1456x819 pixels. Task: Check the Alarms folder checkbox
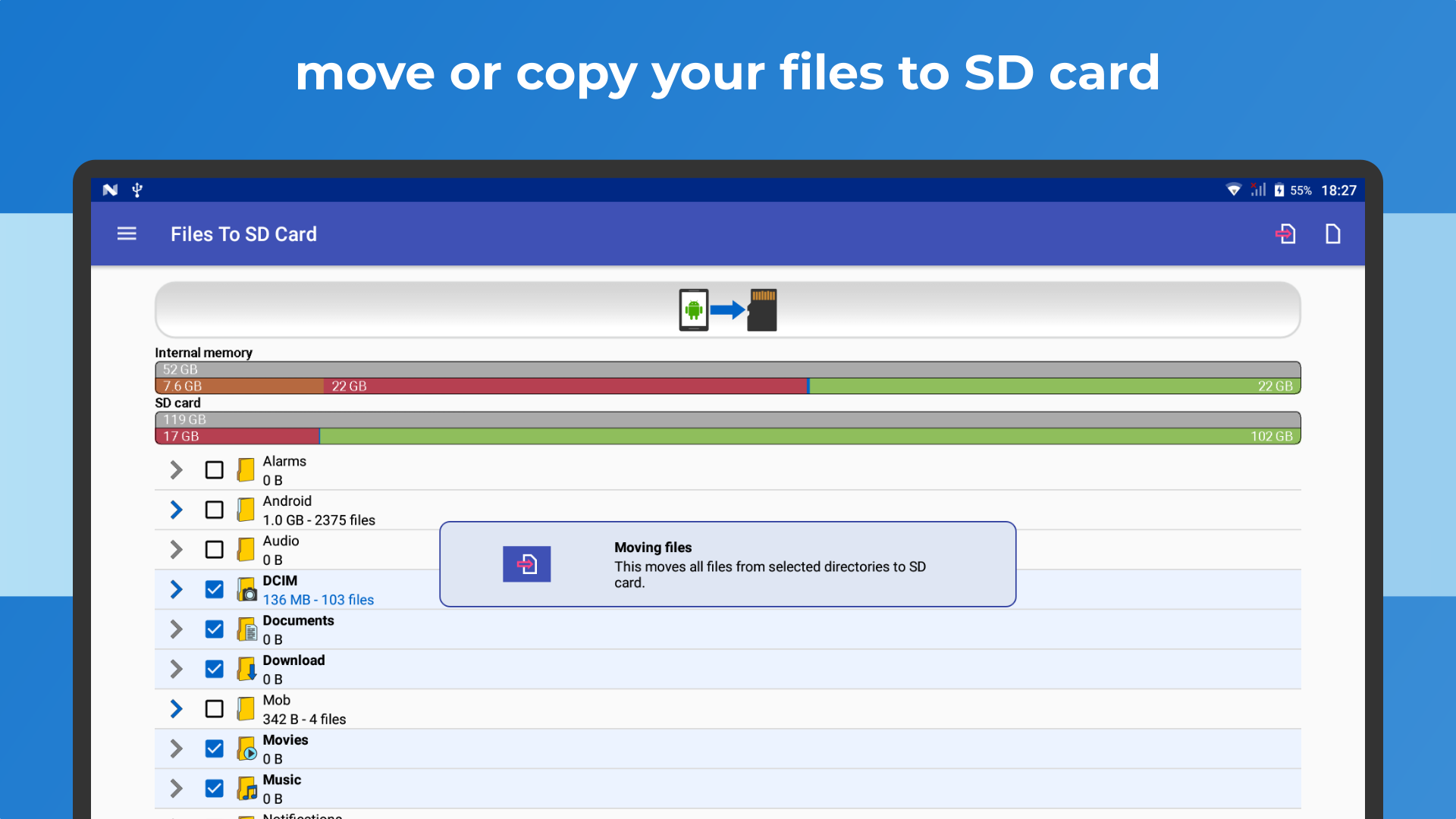pyautogui.click(x=215, y=470)
